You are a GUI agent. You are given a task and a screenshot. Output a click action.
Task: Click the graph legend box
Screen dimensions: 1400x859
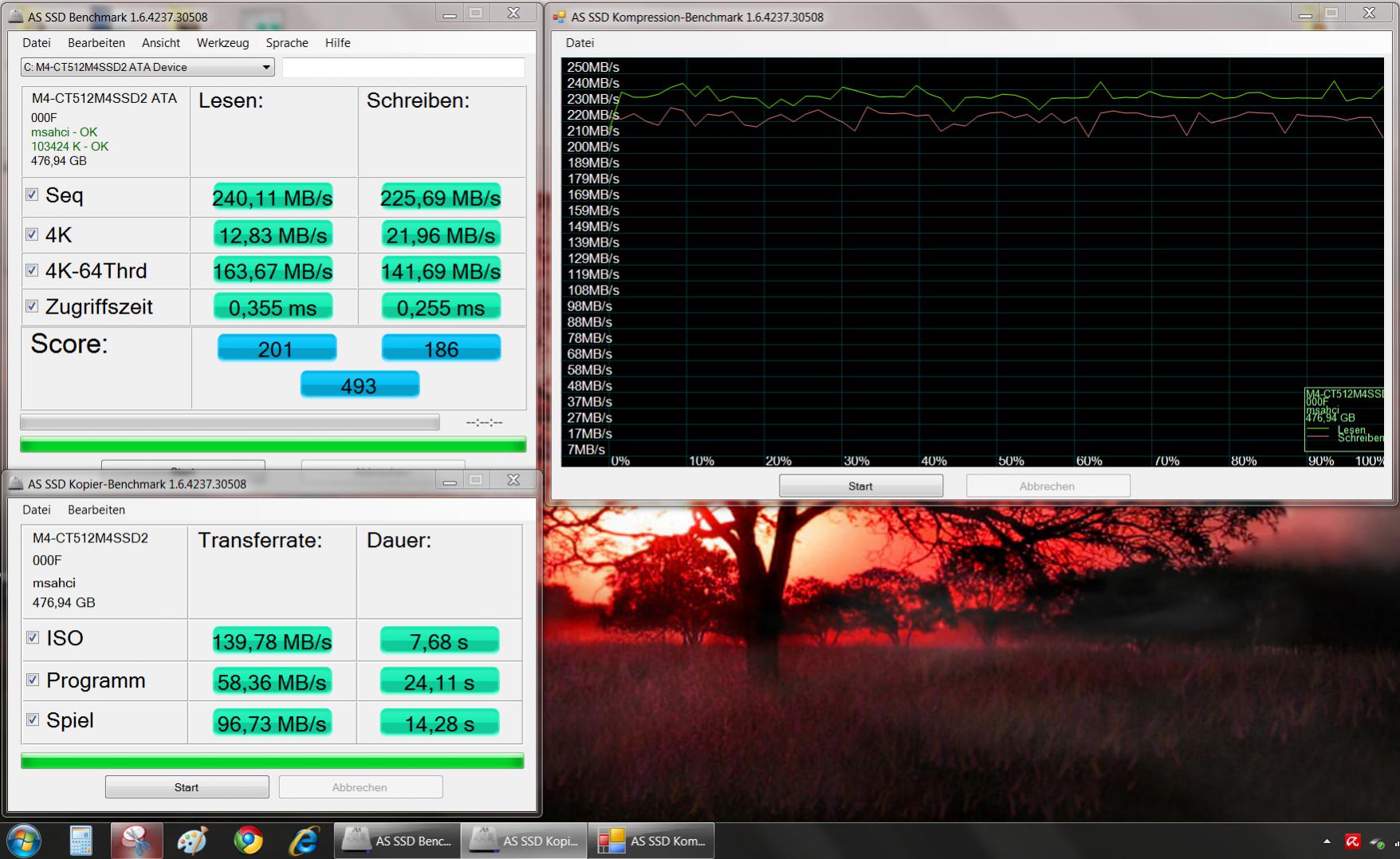1344,419
